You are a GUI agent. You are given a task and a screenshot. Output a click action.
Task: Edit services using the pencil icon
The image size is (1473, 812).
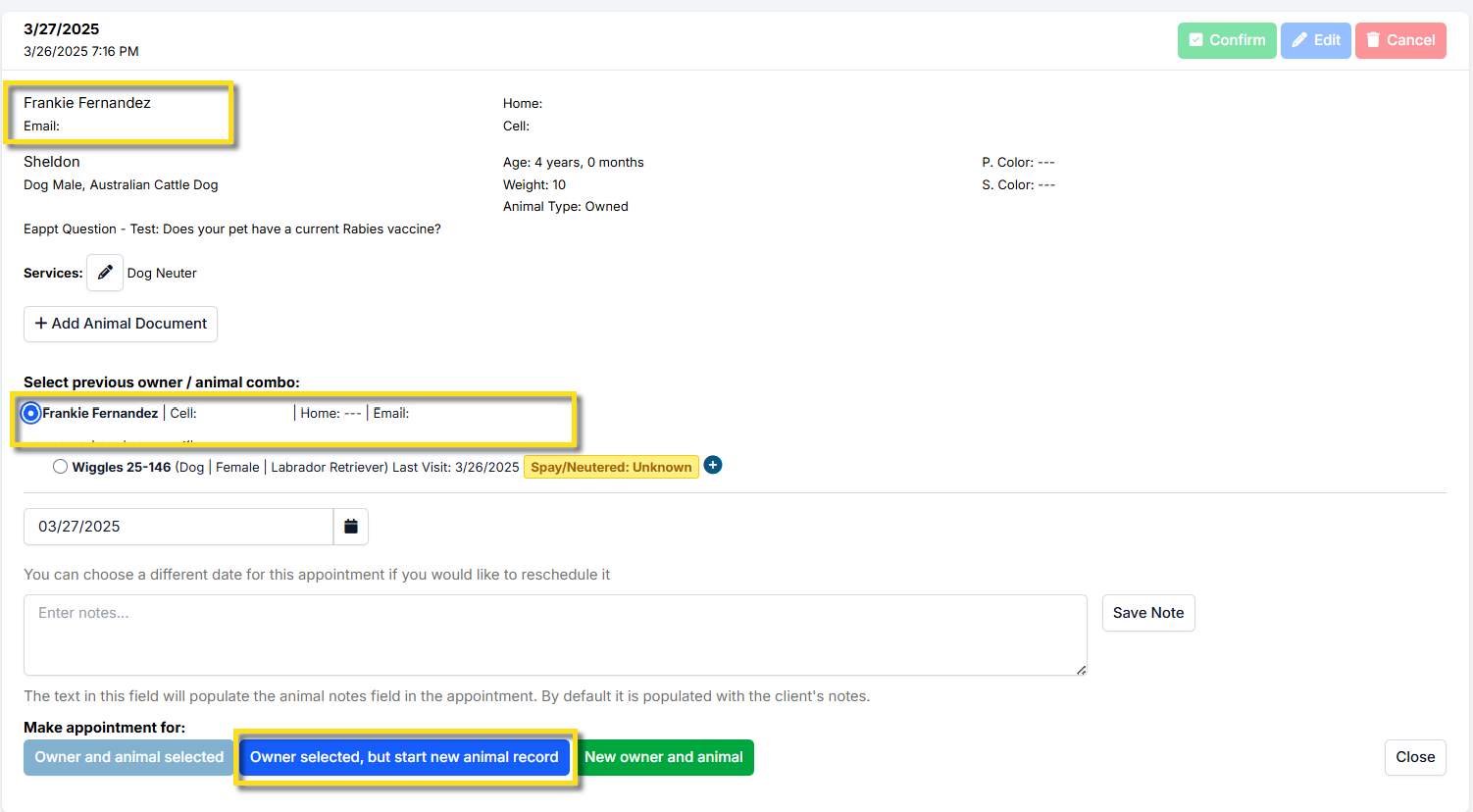105,273
